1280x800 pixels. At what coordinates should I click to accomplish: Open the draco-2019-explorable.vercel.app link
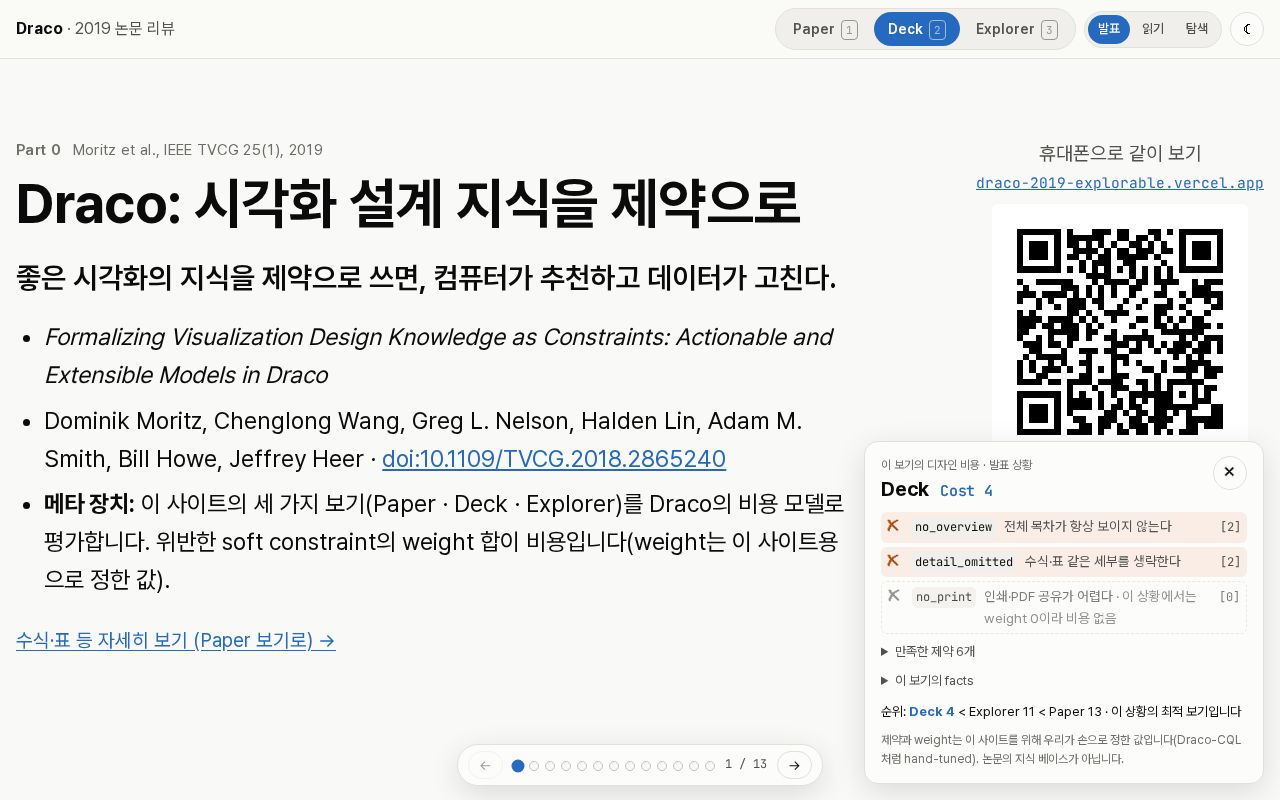(1120, 183)
